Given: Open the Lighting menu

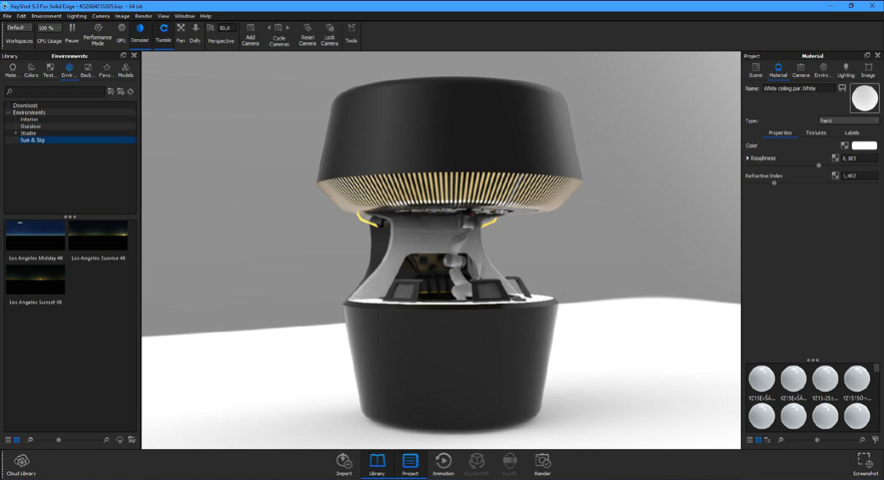Looking at the screenshot, I should [77, 16].
